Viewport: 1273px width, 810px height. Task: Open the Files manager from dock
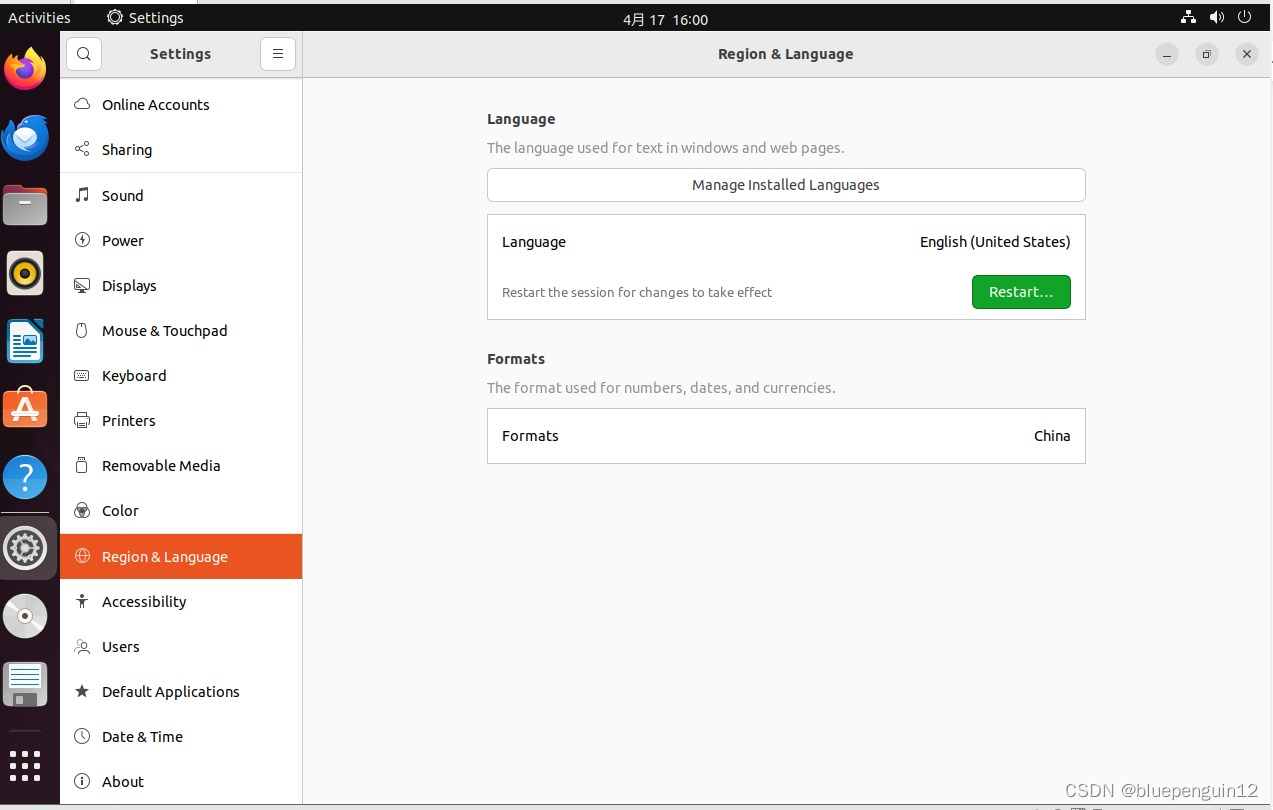click(25, 205)
